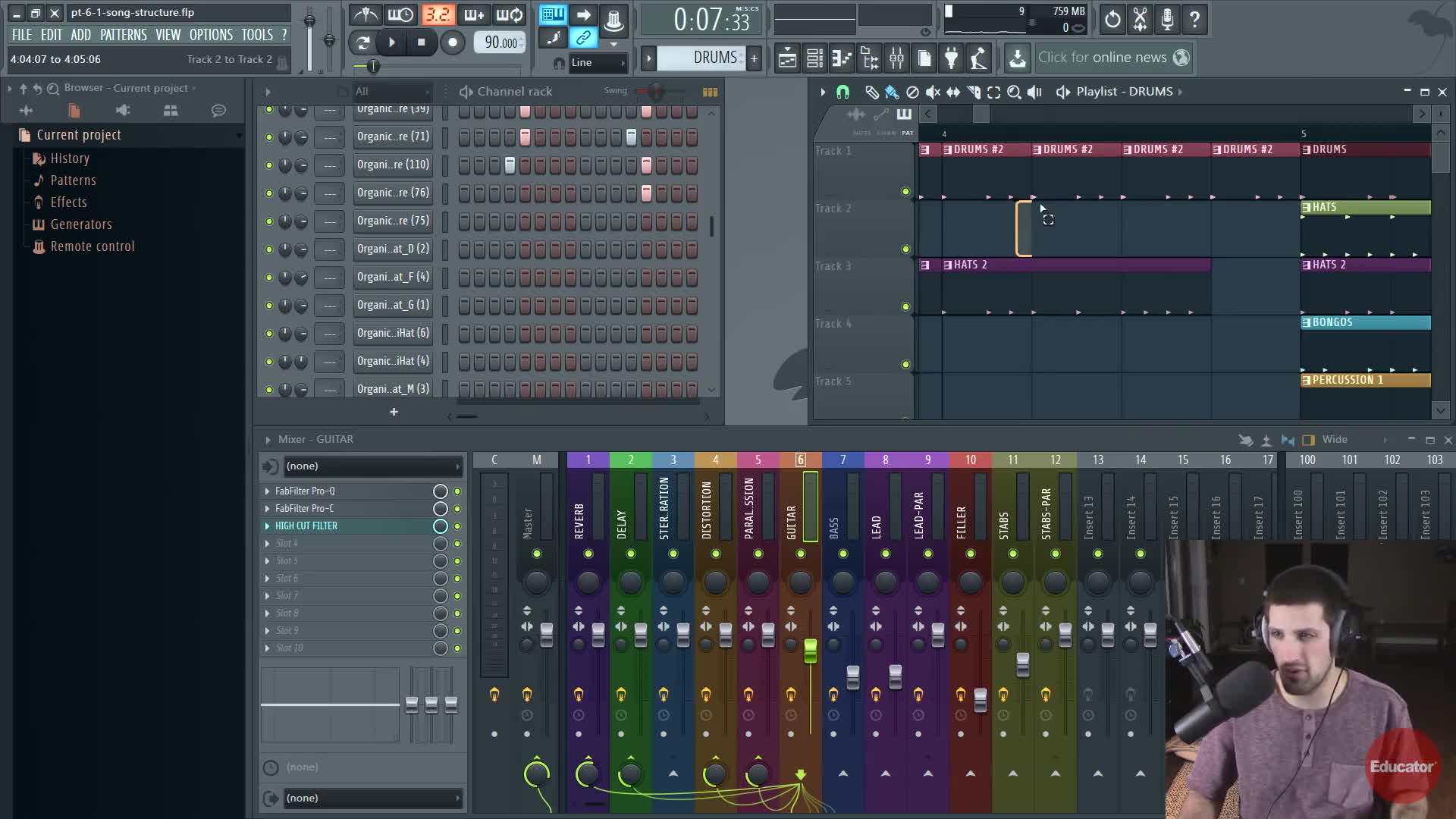Screen dimensions: 1456x819
Task: Open the Piano roll view
Action: [x=842, y=58]
